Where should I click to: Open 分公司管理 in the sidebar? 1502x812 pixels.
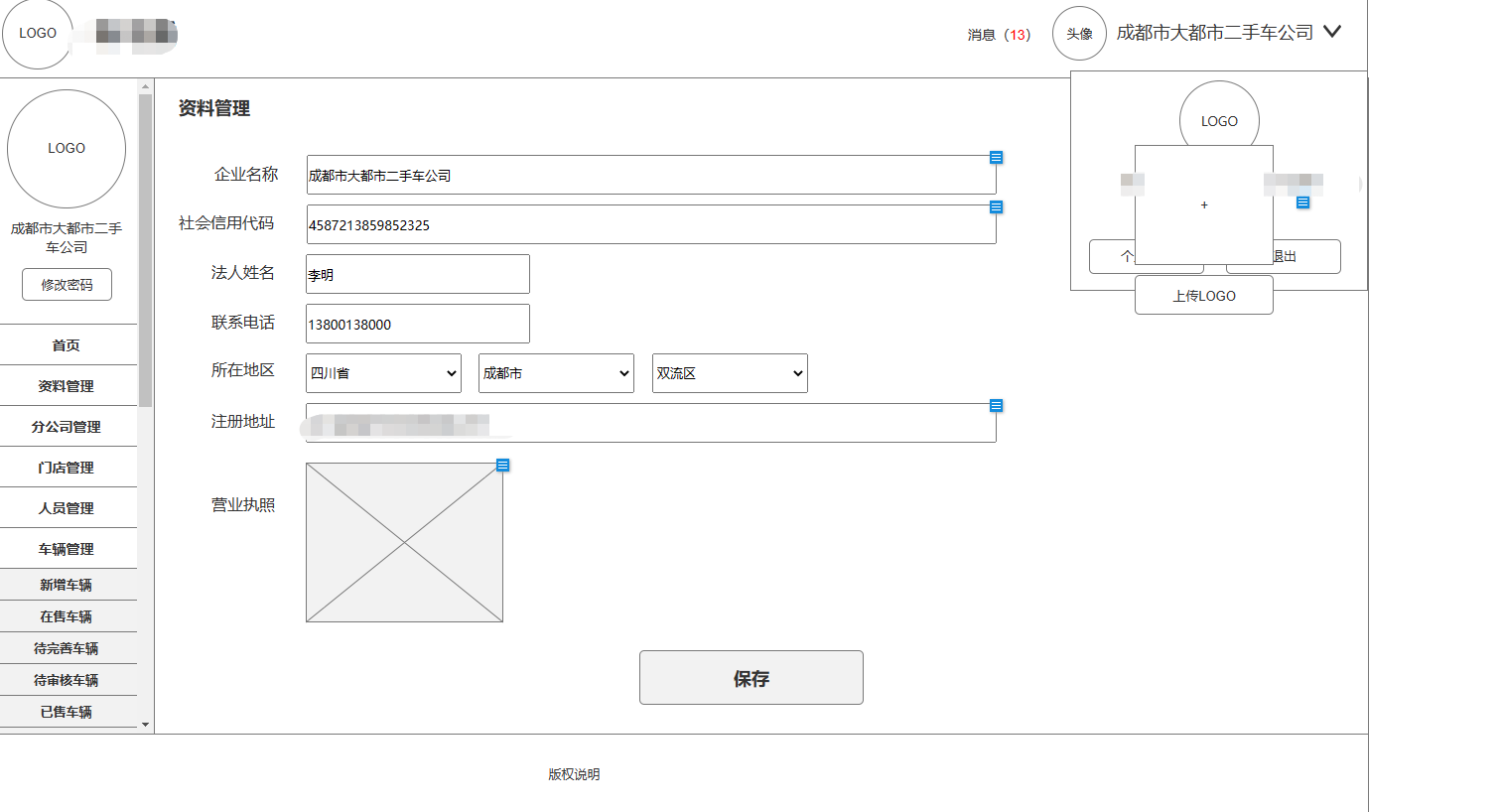pos(68,426)
